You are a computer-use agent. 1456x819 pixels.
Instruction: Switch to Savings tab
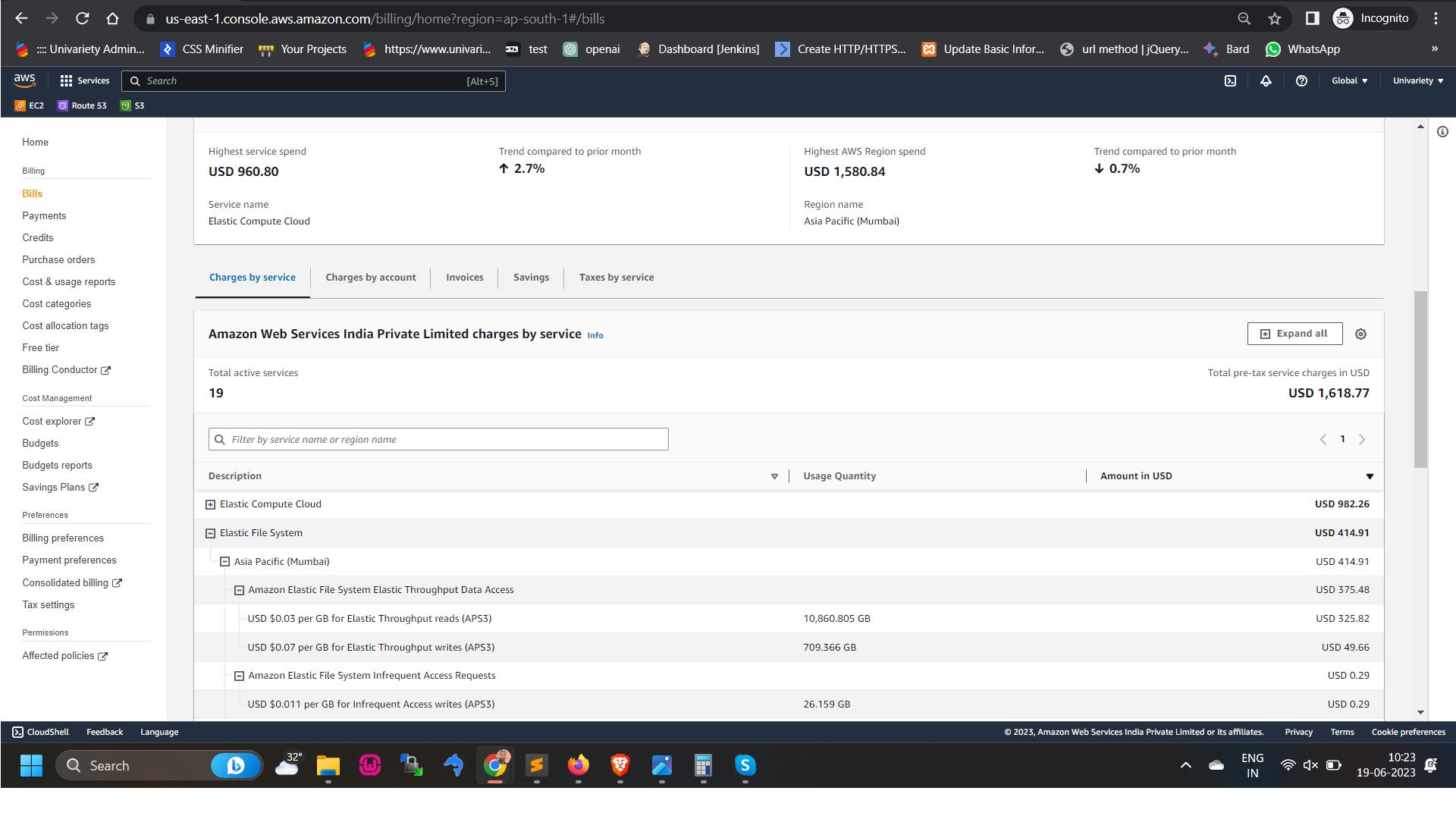pos(531,278)
